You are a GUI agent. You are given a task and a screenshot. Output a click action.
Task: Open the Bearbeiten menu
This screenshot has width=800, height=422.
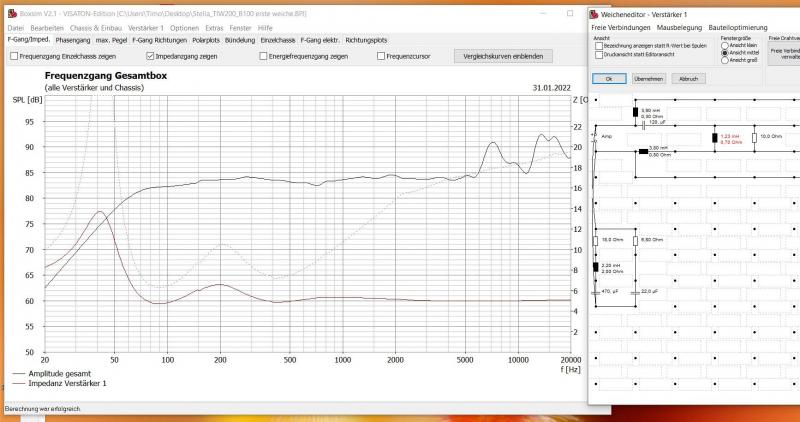click(47, 28)
